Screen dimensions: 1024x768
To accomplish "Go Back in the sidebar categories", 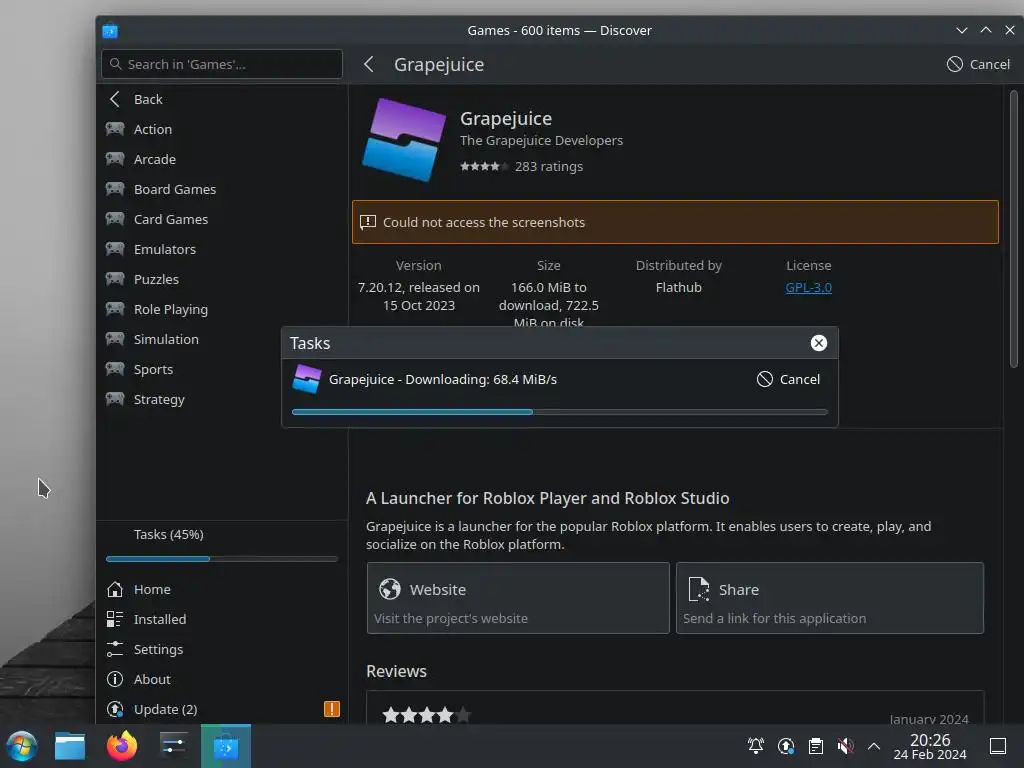I will point(222,99).
